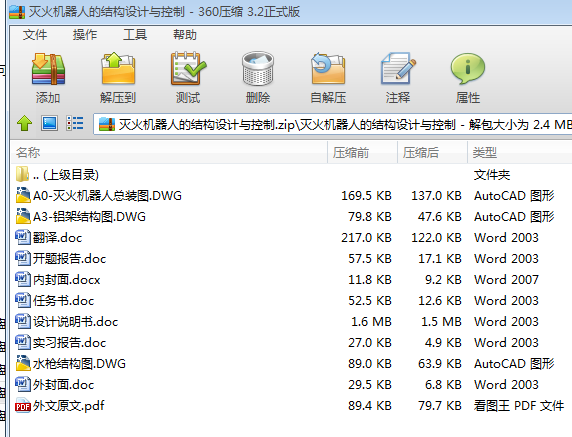Click the 360压缩 app icon in title bar

[x=17, y=12]
